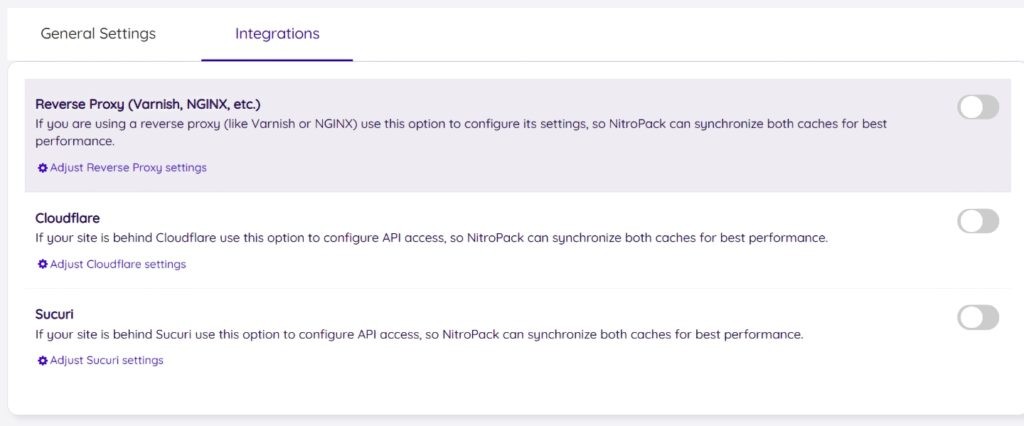Click gear icon beside Adjust Reverse Proxy settings
Viewport: 1024px width, 426px height.
click(42, 168)
